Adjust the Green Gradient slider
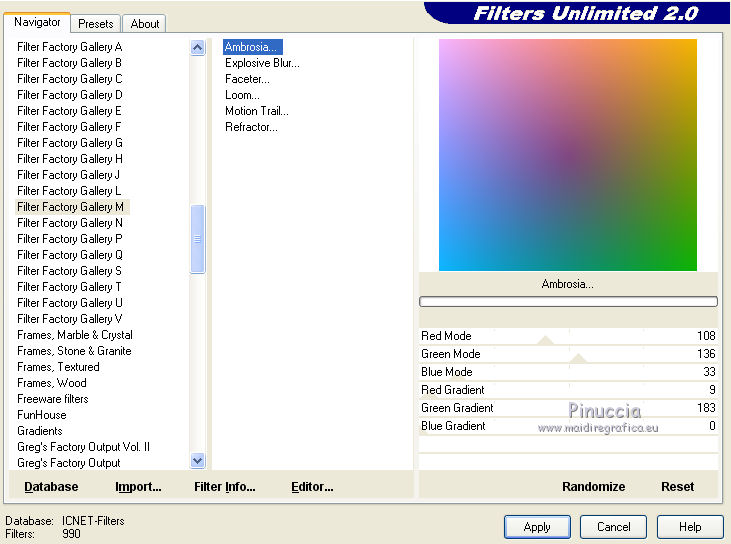731x544 pixels. click(x=568, y=408)
